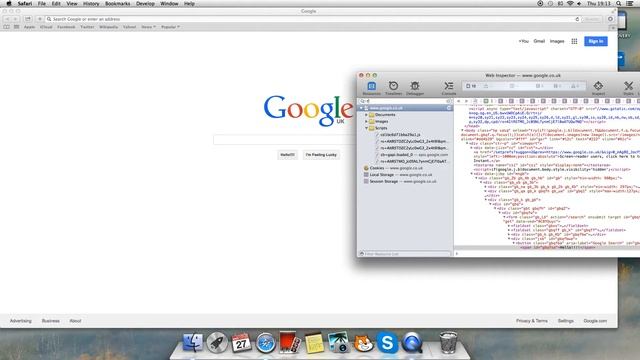
Task: Click the Google apps grid icon
Action: click(x=574, y=41)
